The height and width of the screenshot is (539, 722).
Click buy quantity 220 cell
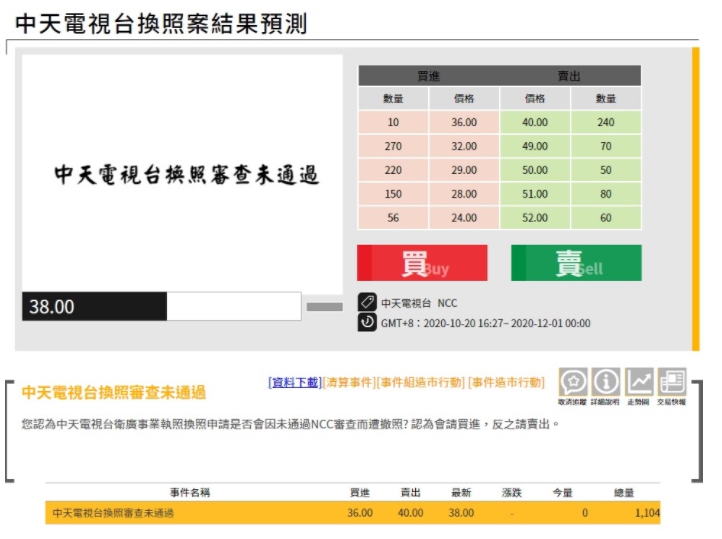[x=393, y=170]
